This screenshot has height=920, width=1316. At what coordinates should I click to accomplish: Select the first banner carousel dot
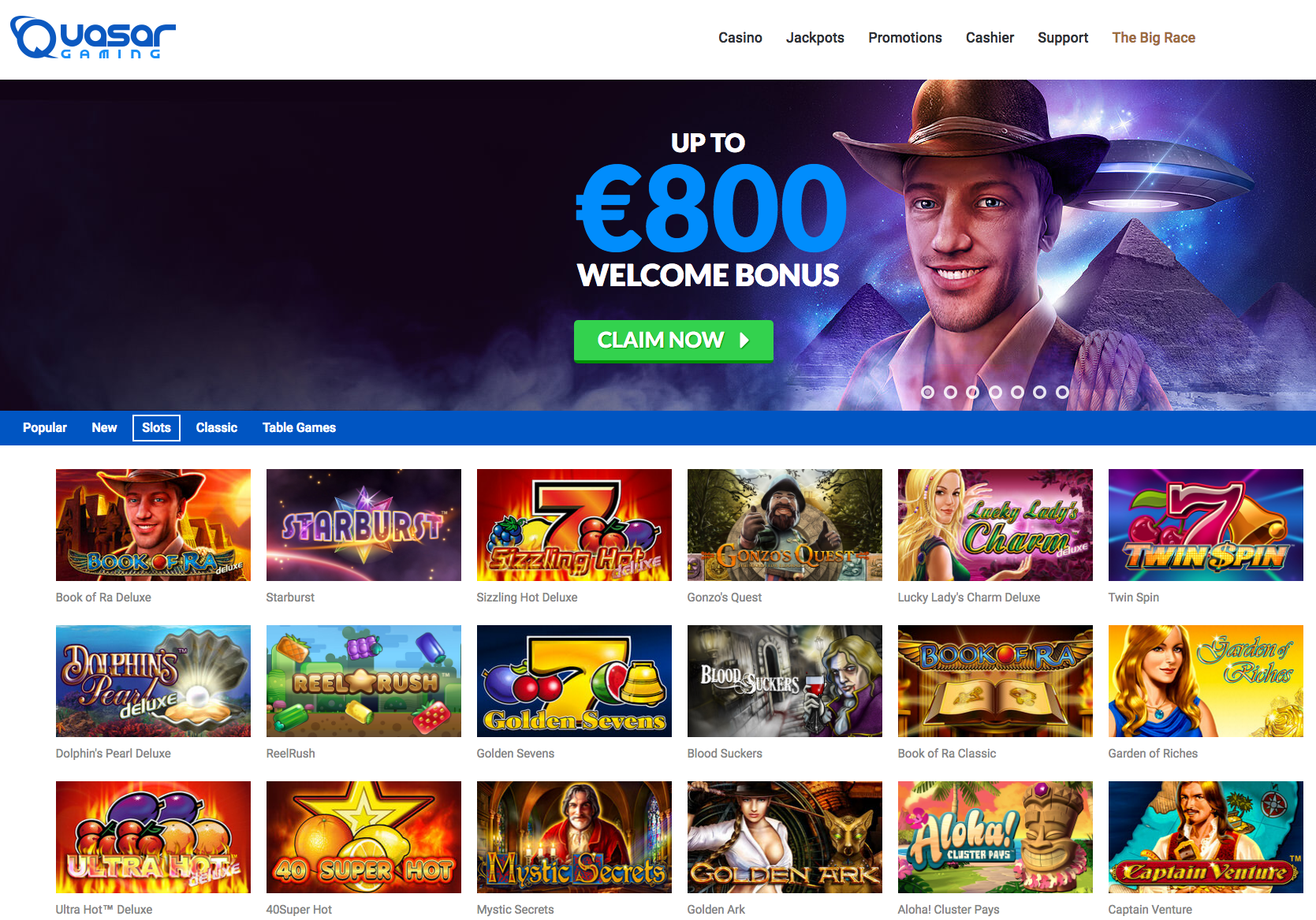point(928,392)
